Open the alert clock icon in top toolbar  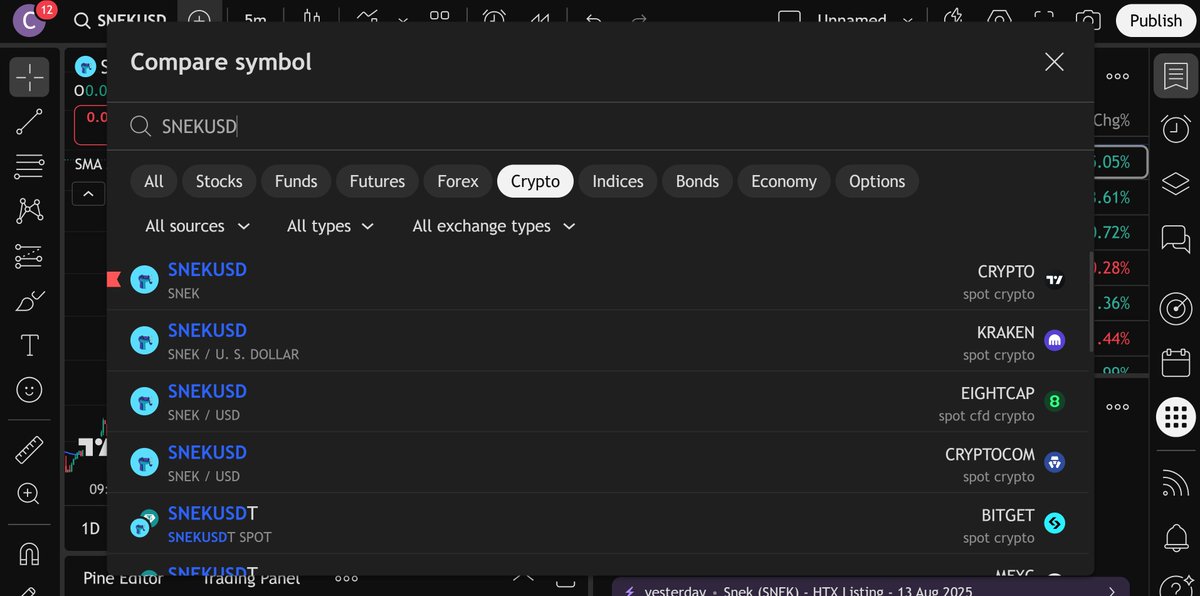pos(494,20)
